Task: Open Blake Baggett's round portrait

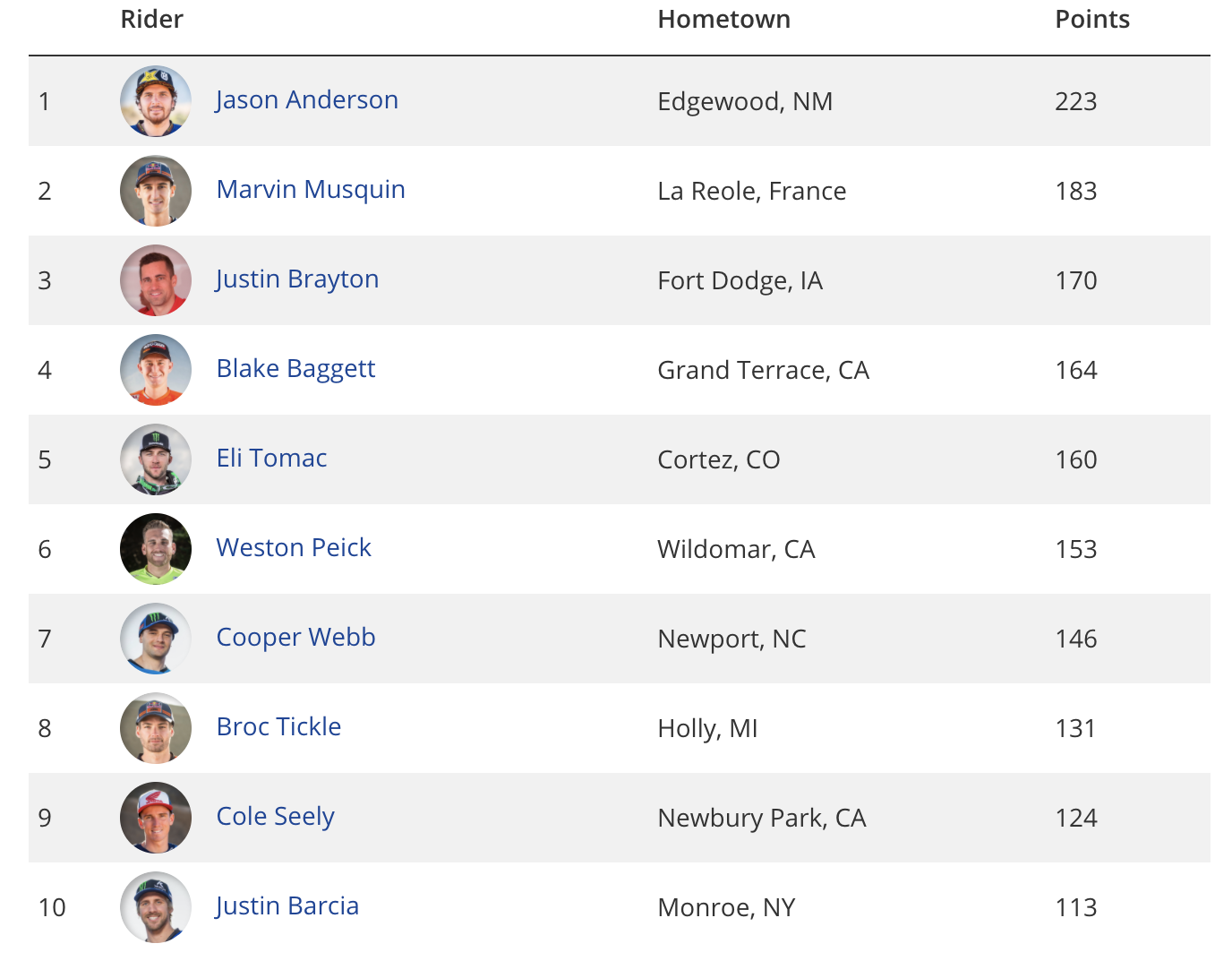Action: click(x=156, y=370)
